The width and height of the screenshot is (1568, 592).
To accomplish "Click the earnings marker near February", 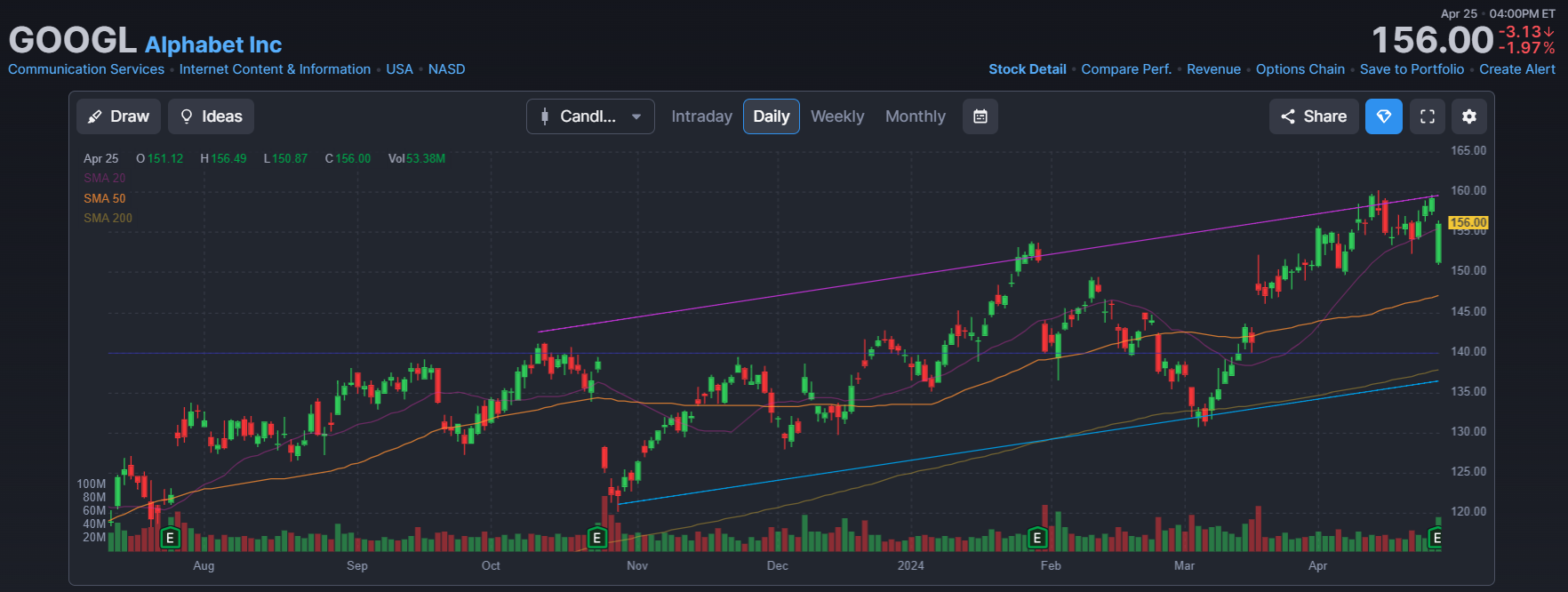I will coord(1036,538).
